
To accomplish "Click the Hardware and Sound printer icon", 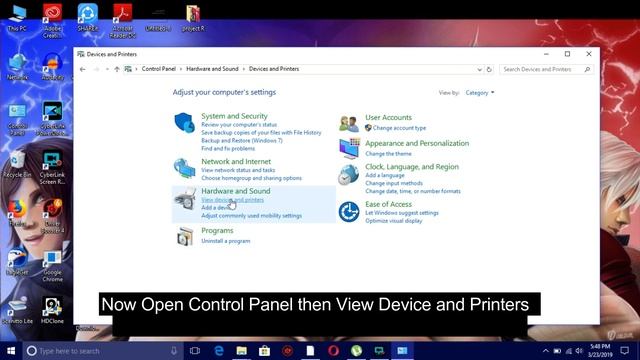I will [184, 199].
